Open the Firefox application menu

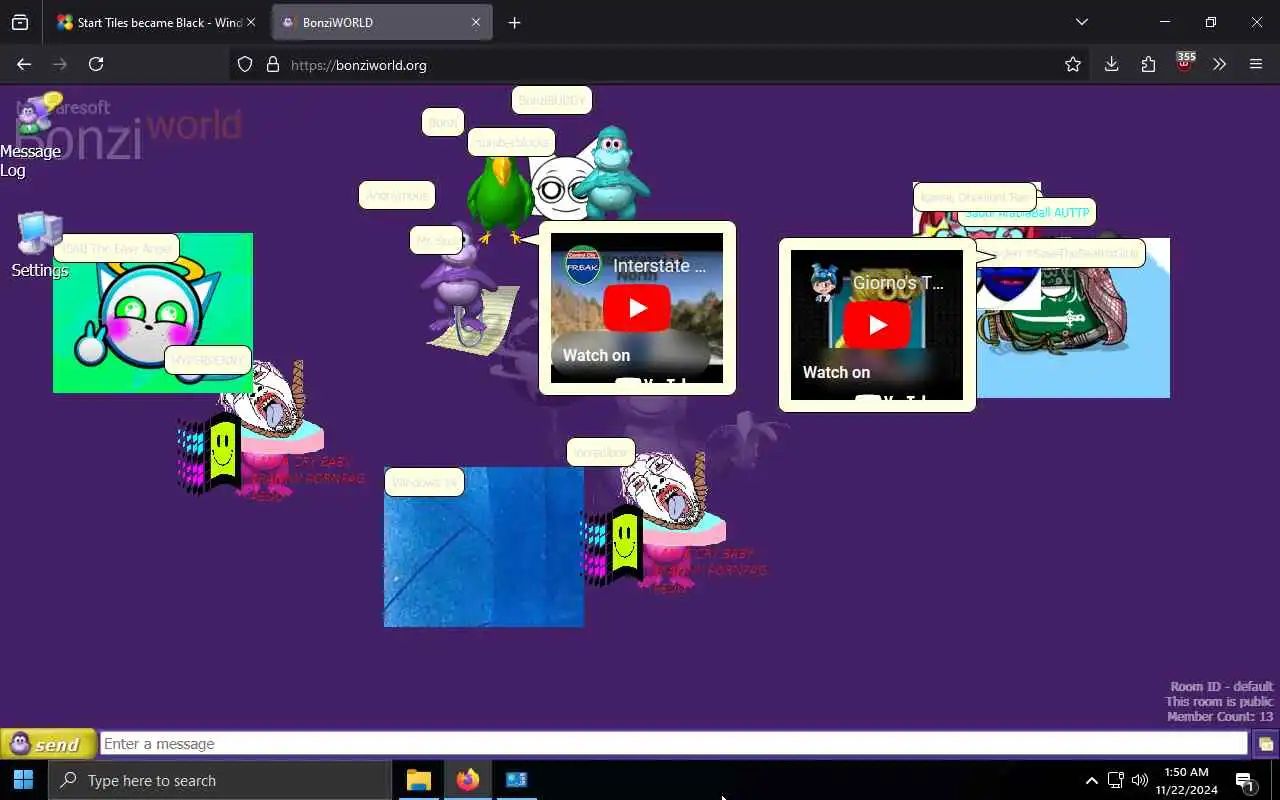[1256, 64]
